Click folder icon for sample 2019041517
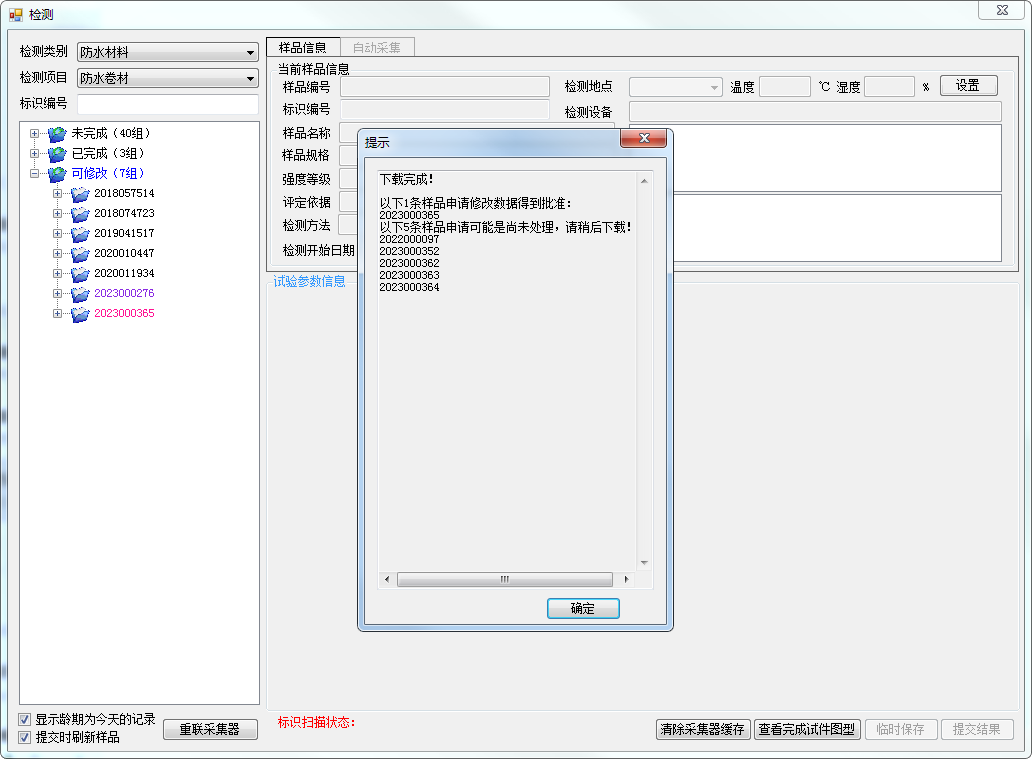 (80, 234)
